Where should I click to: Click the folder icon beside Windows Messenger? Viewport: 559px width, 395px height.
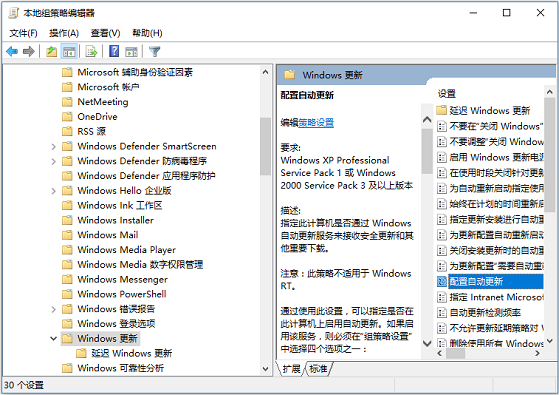click(67, 279)
